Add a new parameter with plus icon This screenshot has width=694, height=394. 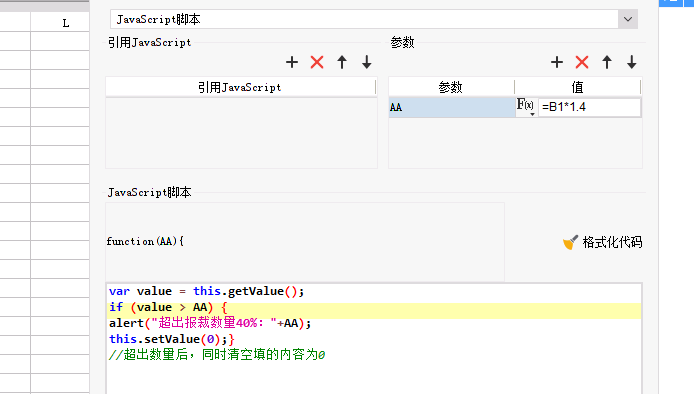557,62
